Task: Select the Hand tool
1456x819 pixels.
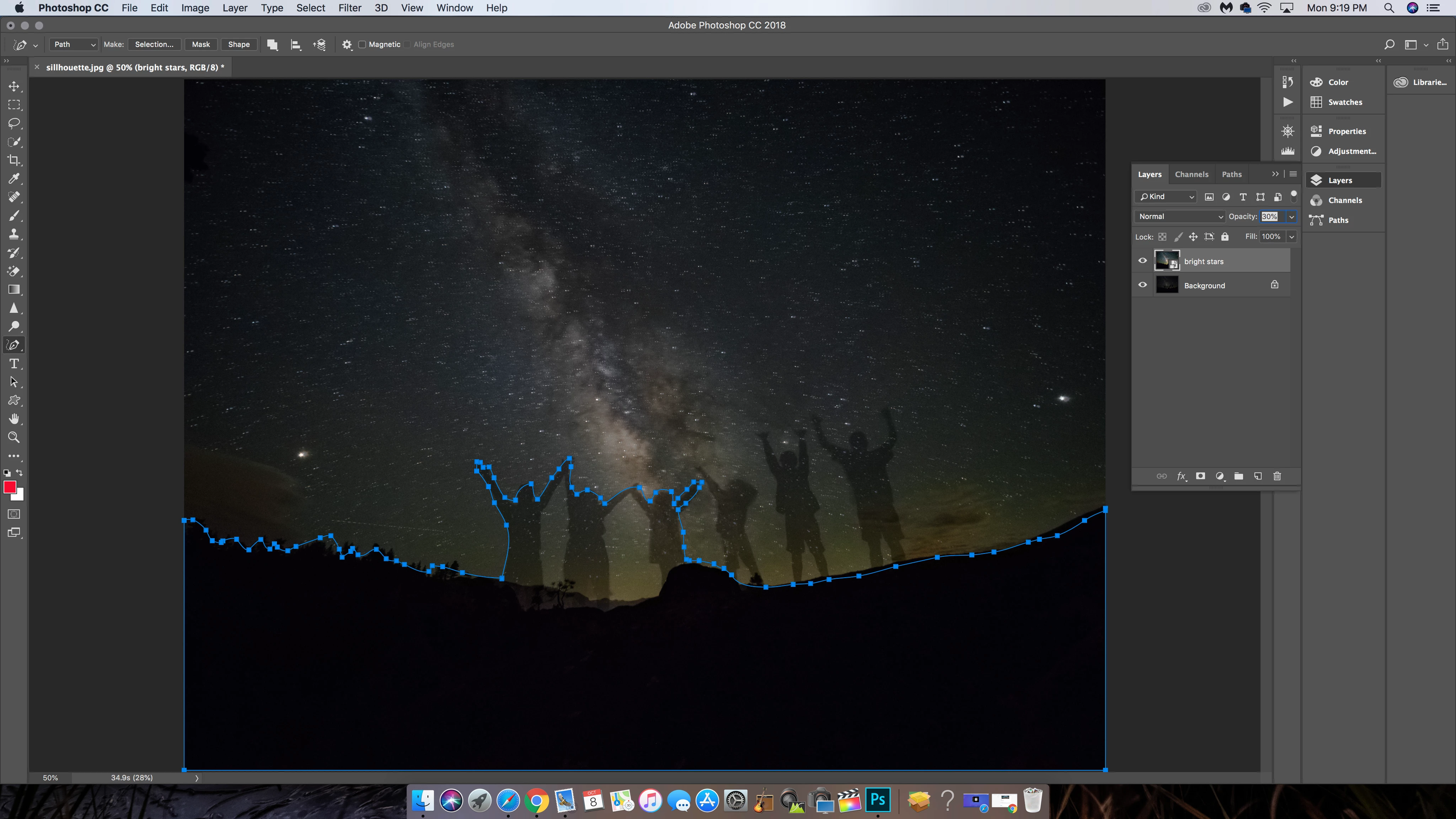Action: click(x=14, y=419)
